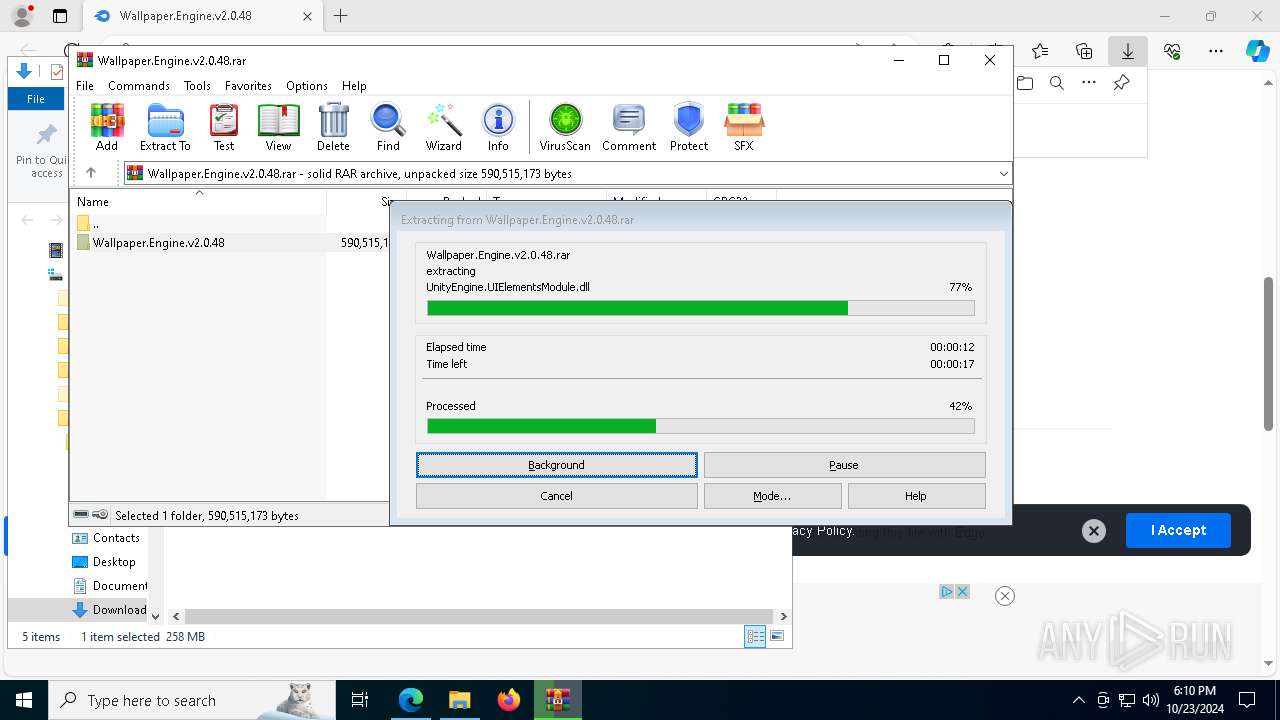Open Task View on the taskbar
The image size is (1280, 720).
360,700
